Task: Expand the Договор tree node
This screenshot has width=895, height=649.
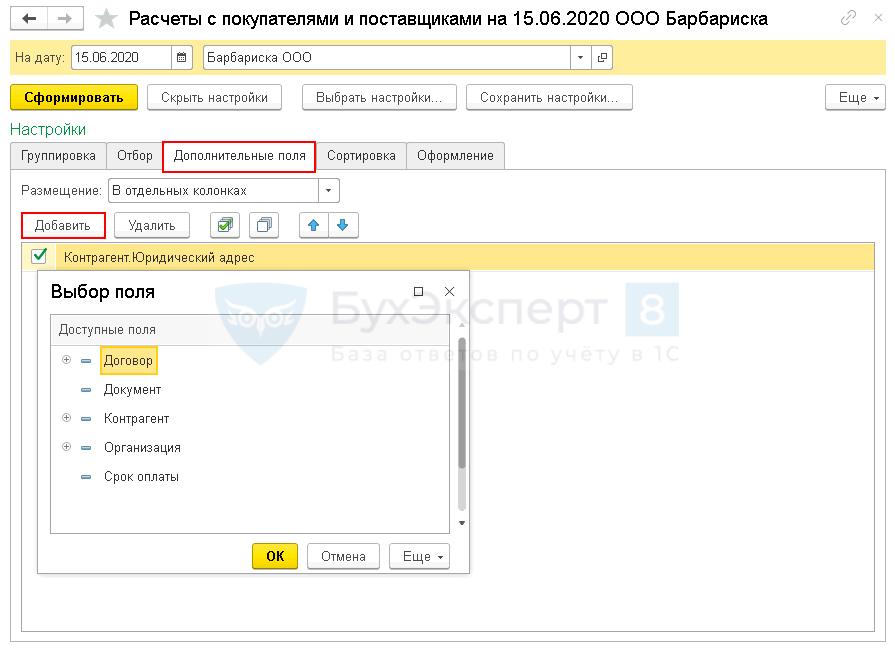Action: (x=67, y=360)
